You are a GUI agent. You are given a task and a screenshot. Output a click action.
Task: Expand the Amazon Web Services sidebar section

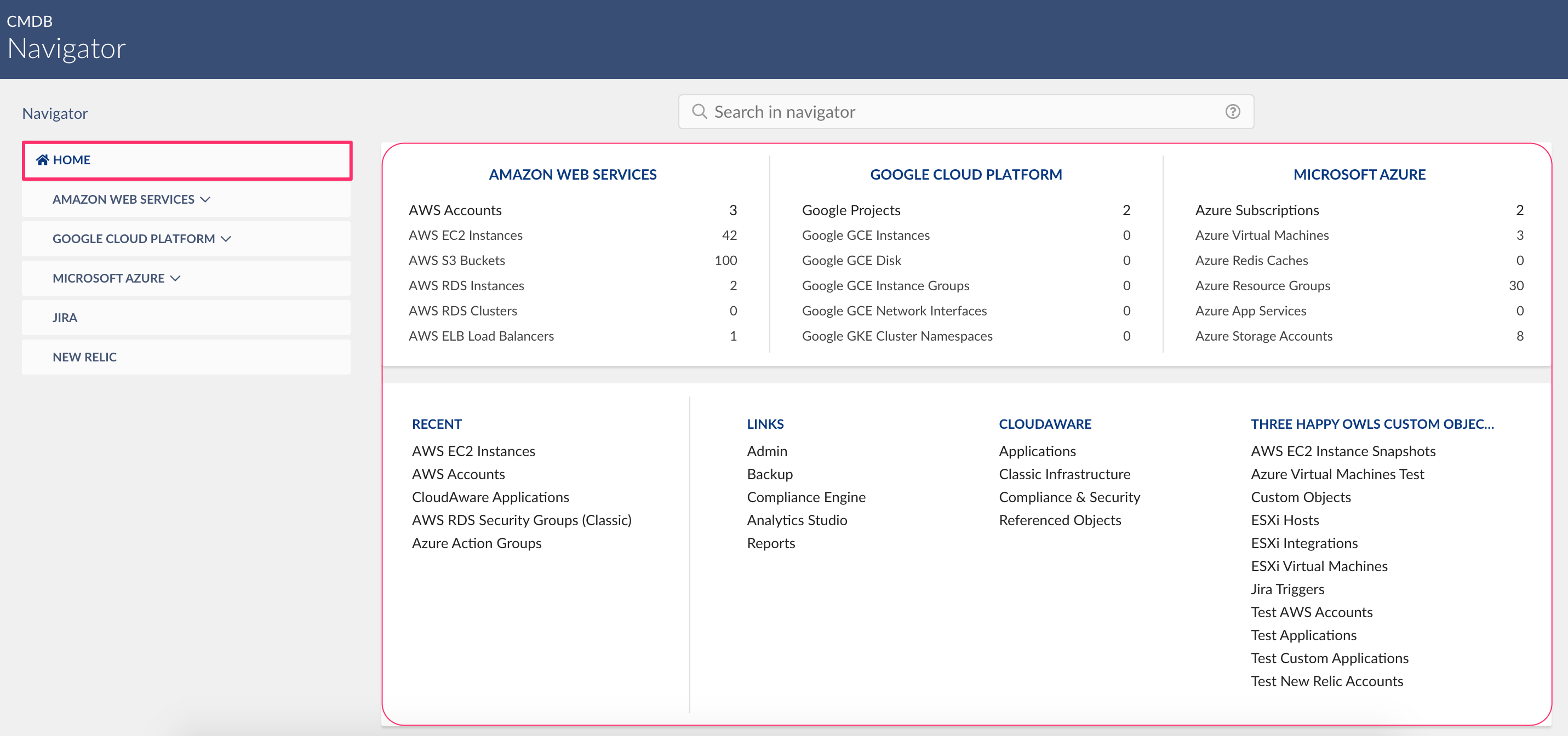click(205, 199)
